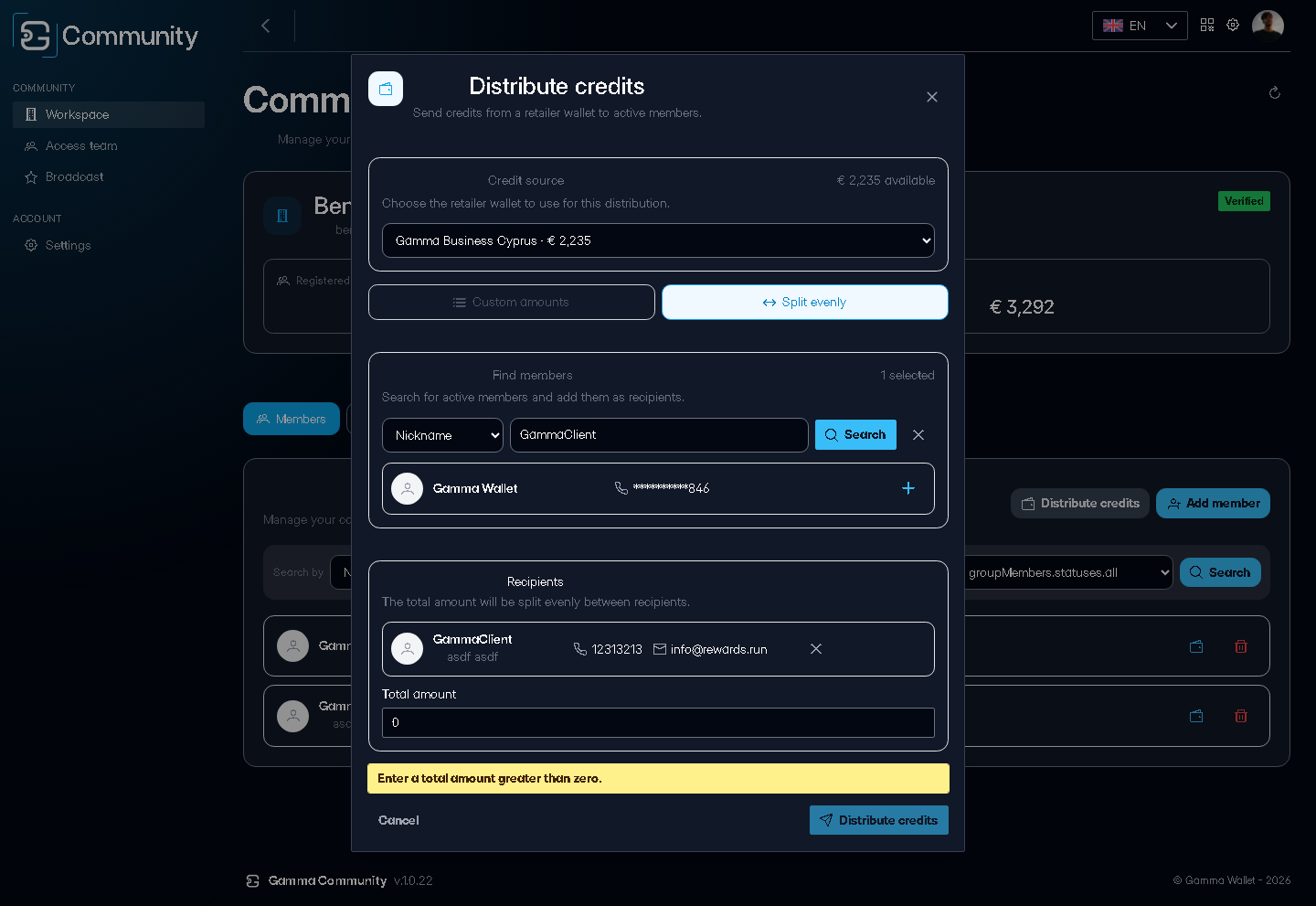This screenshot has width=1316, height=906.
Task: Open the Nickname search field dropdown
Action: coord(442,435)
